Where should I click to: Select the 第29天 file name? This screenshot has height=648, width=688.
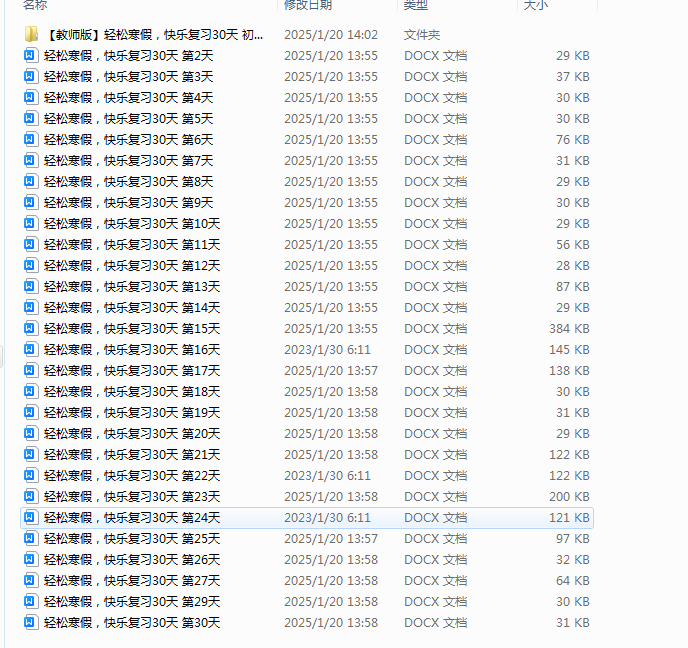point(131,602)
